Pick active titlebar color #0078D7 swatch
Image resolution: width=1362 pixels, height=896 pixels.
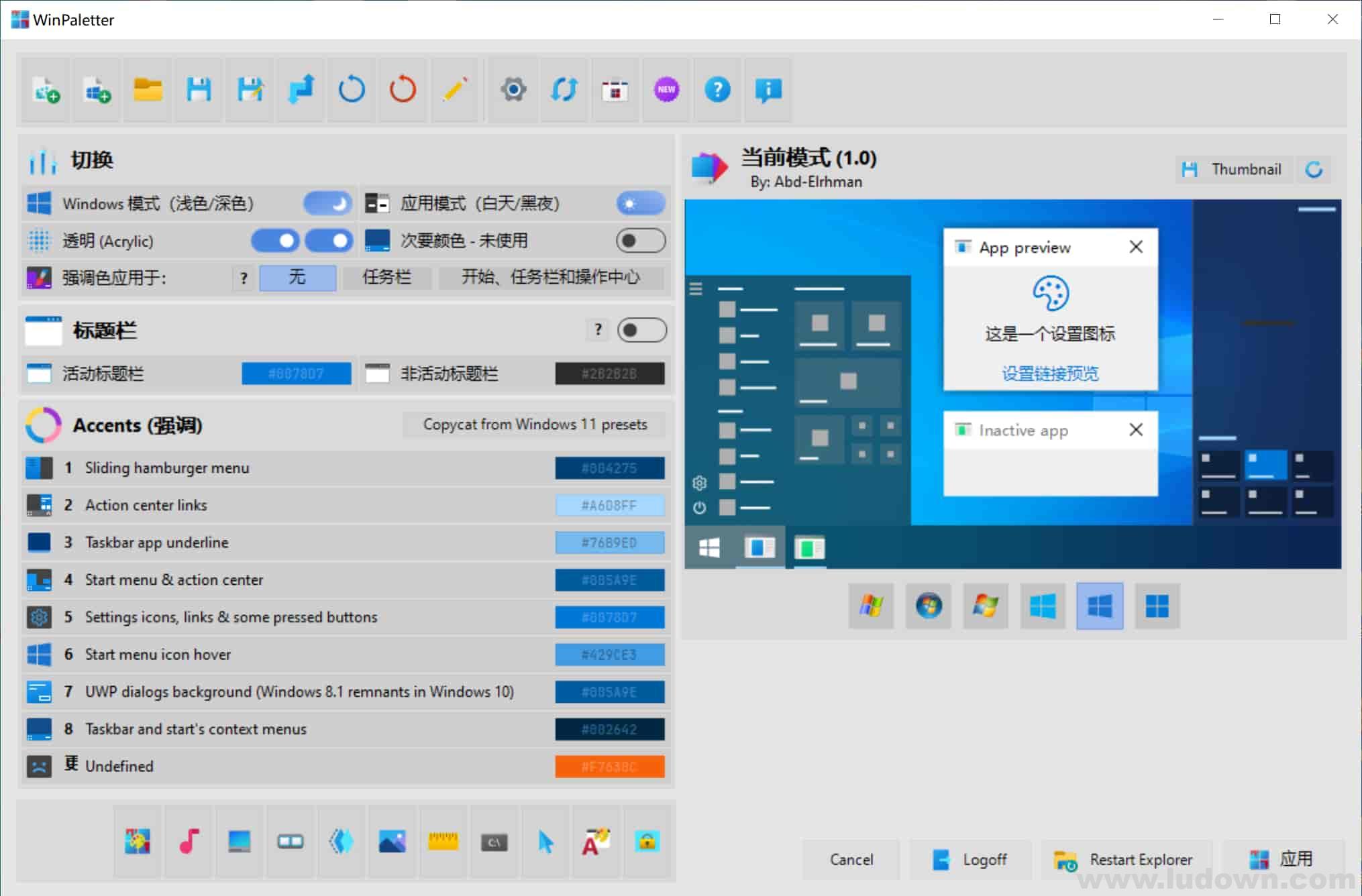pyautogui.click(x=297, y=374)
